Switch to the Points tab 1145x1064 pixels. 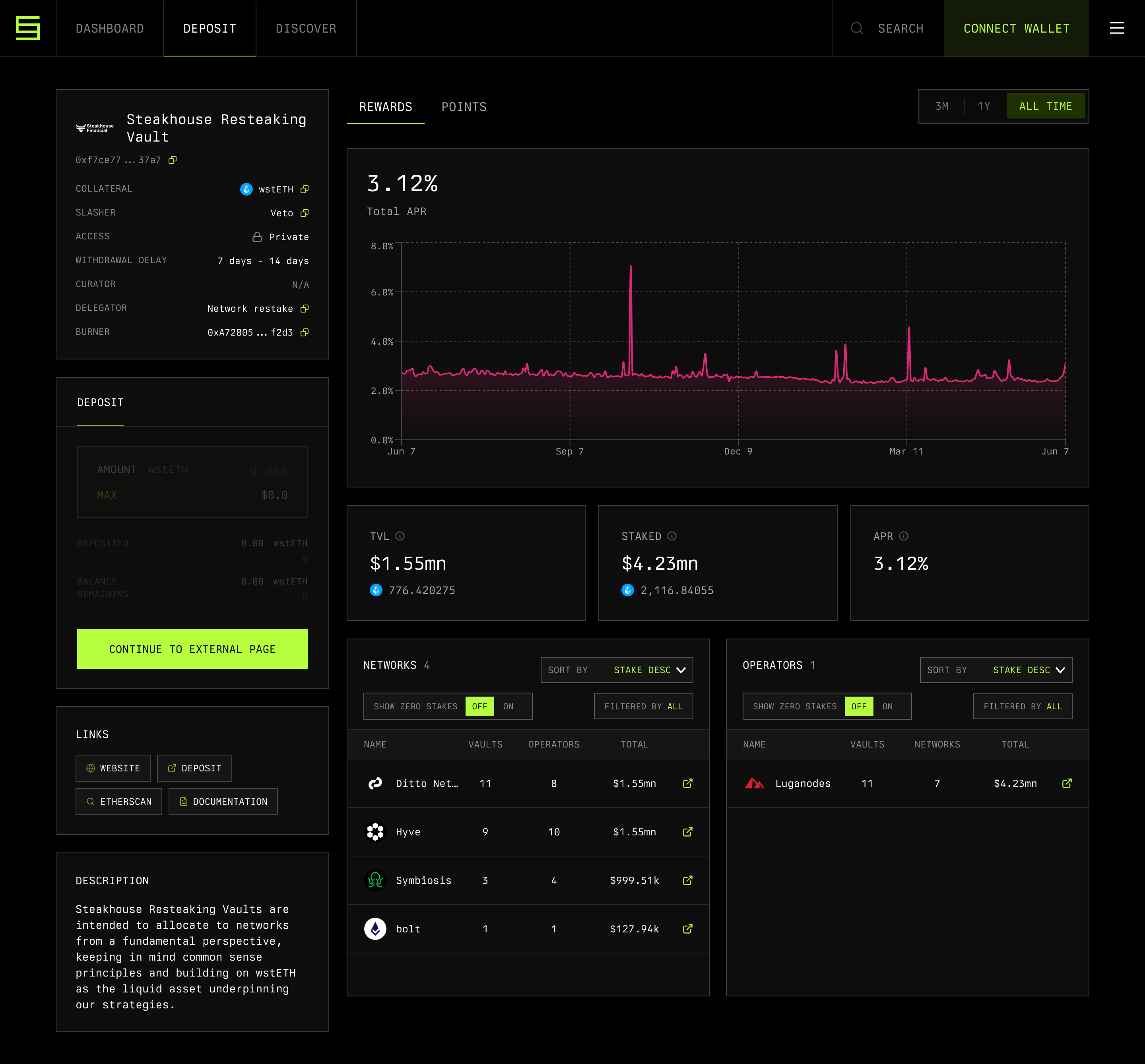pos(464,107)
